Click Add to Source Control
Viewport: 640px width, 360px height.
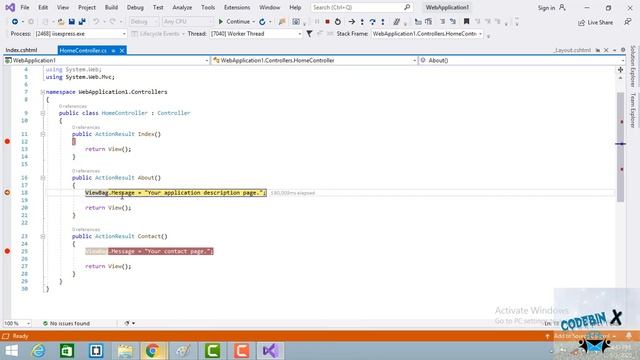coord(581,336)
